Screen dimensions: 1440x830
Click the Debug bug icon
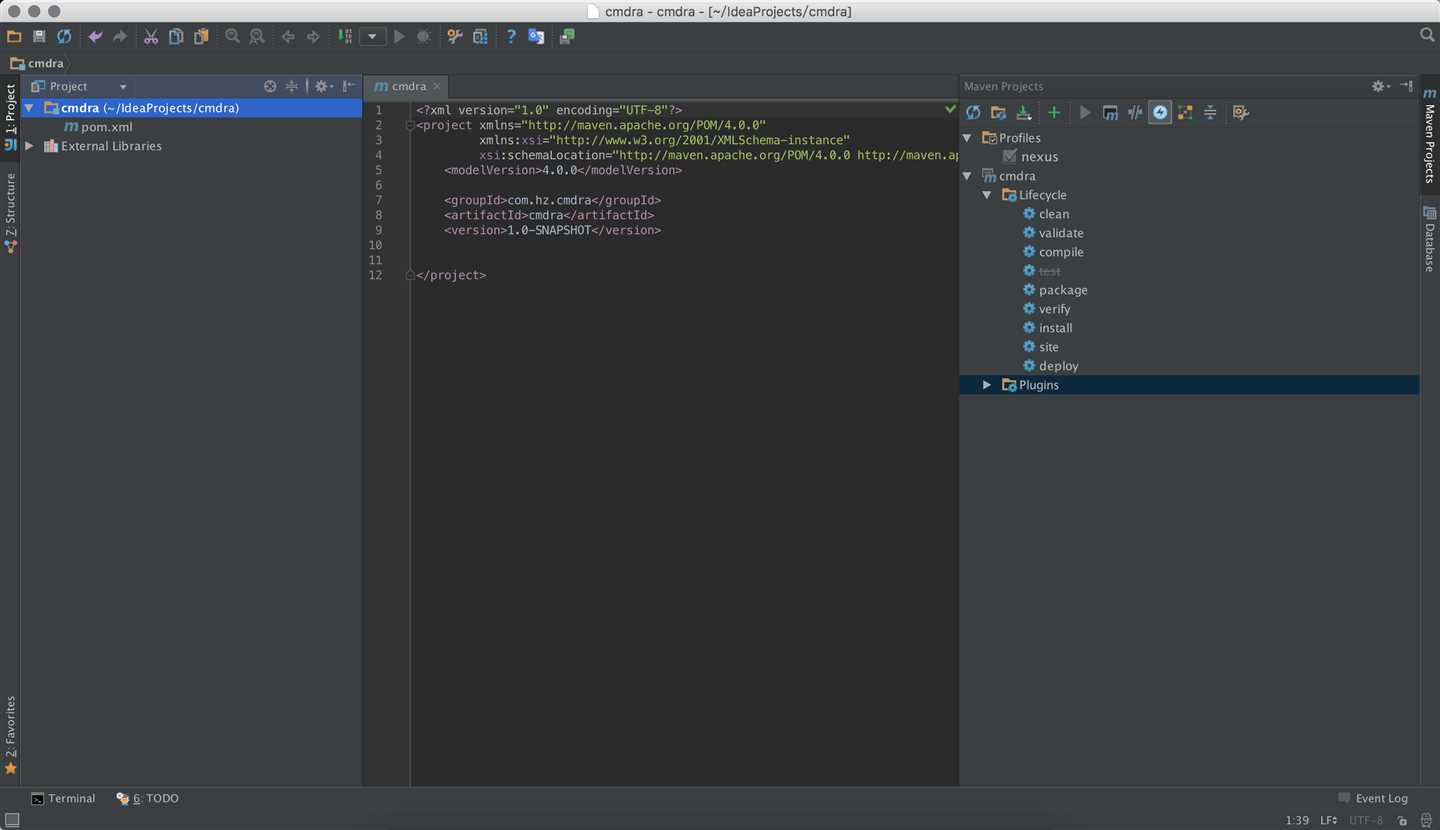(x=424, y=36)
